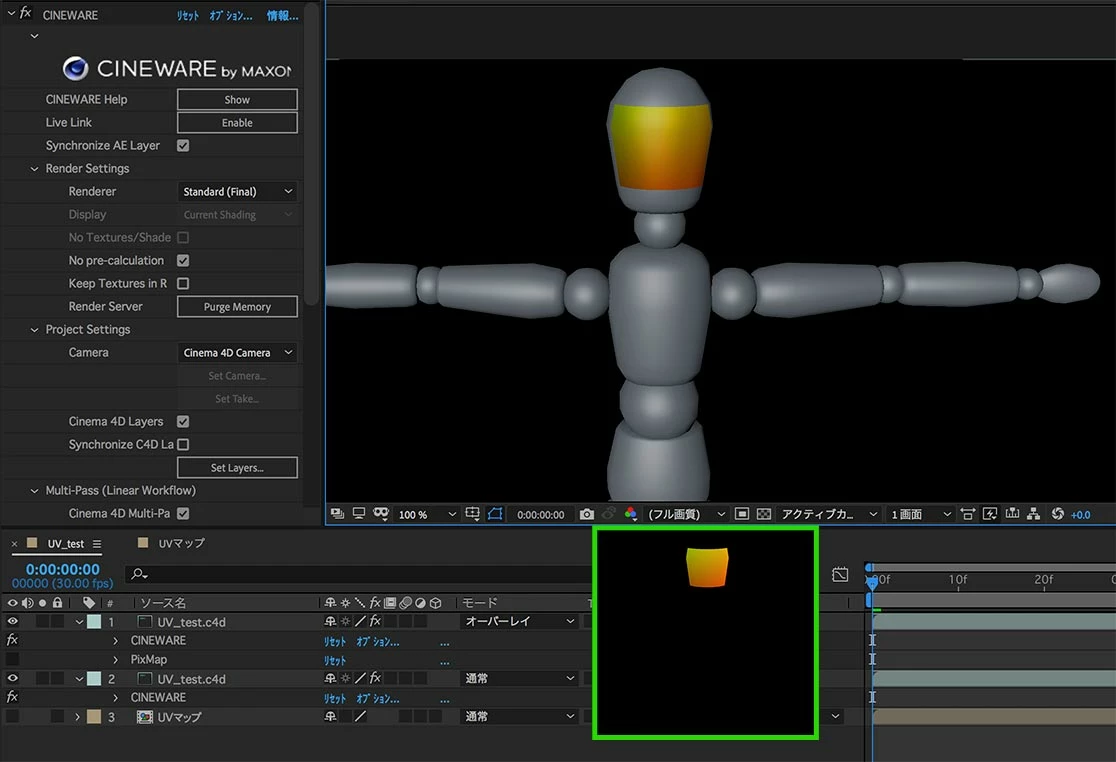This screenshot has height=762, width=1116.
Task: Click the quality slash switch on layer 2
Action: 361,678
